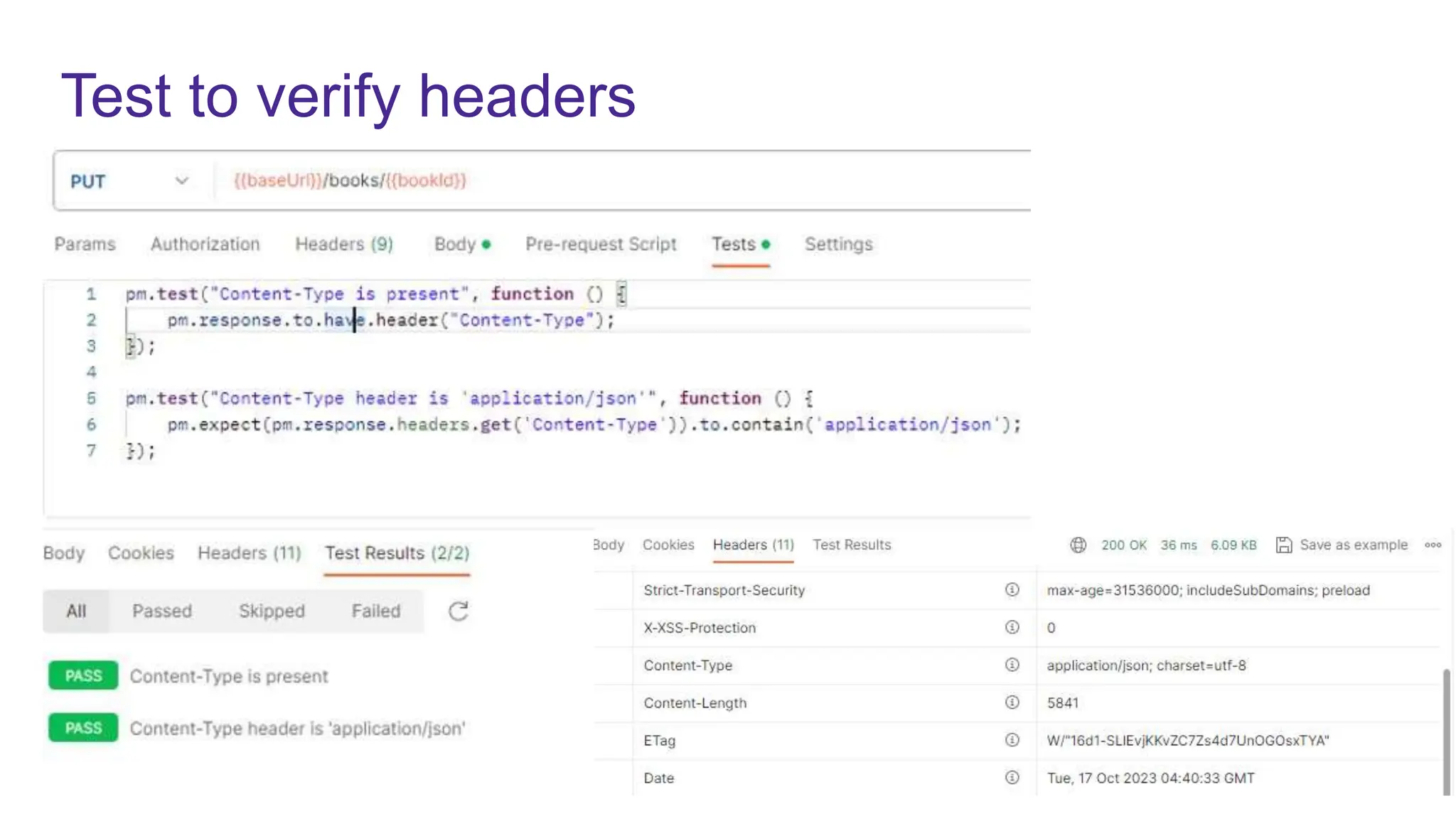Click the ETag header name
Viewport: 1456px width, 819px height.
659,741
